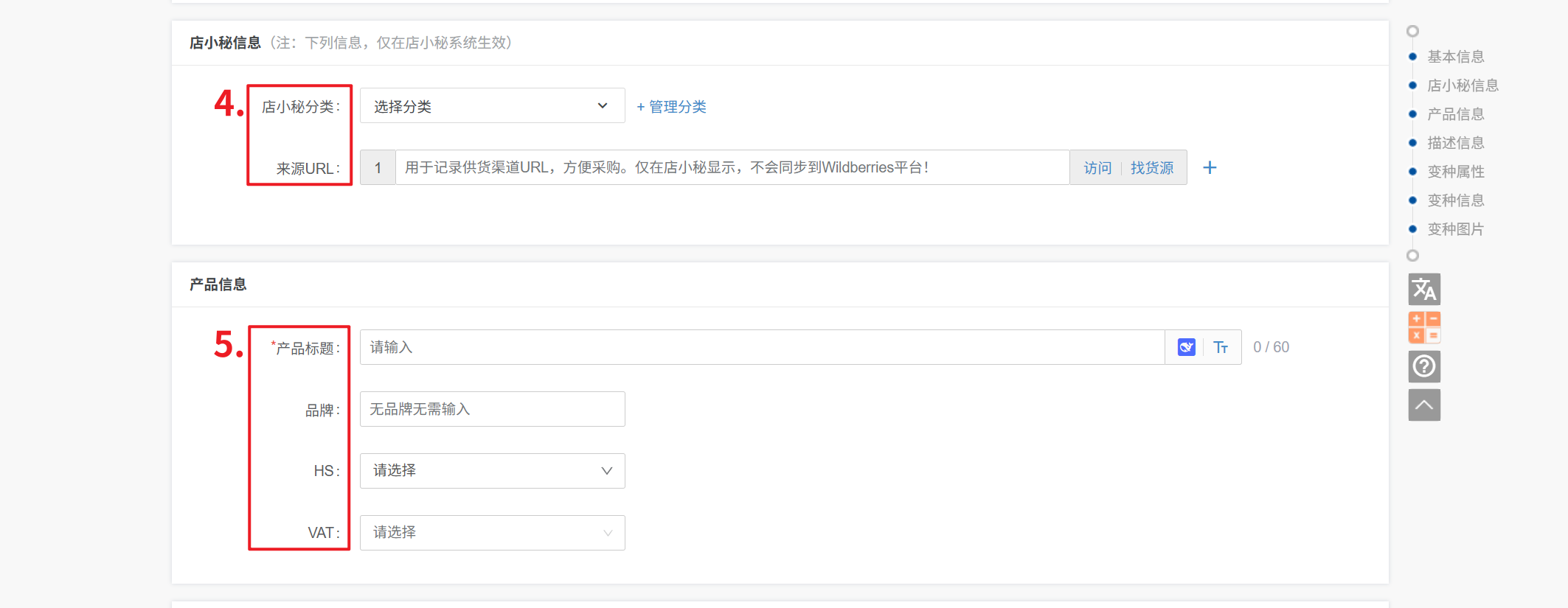Click the back-to-top arrow icon
Screen dimensions: 1568x608
[x=1423, y=405]
